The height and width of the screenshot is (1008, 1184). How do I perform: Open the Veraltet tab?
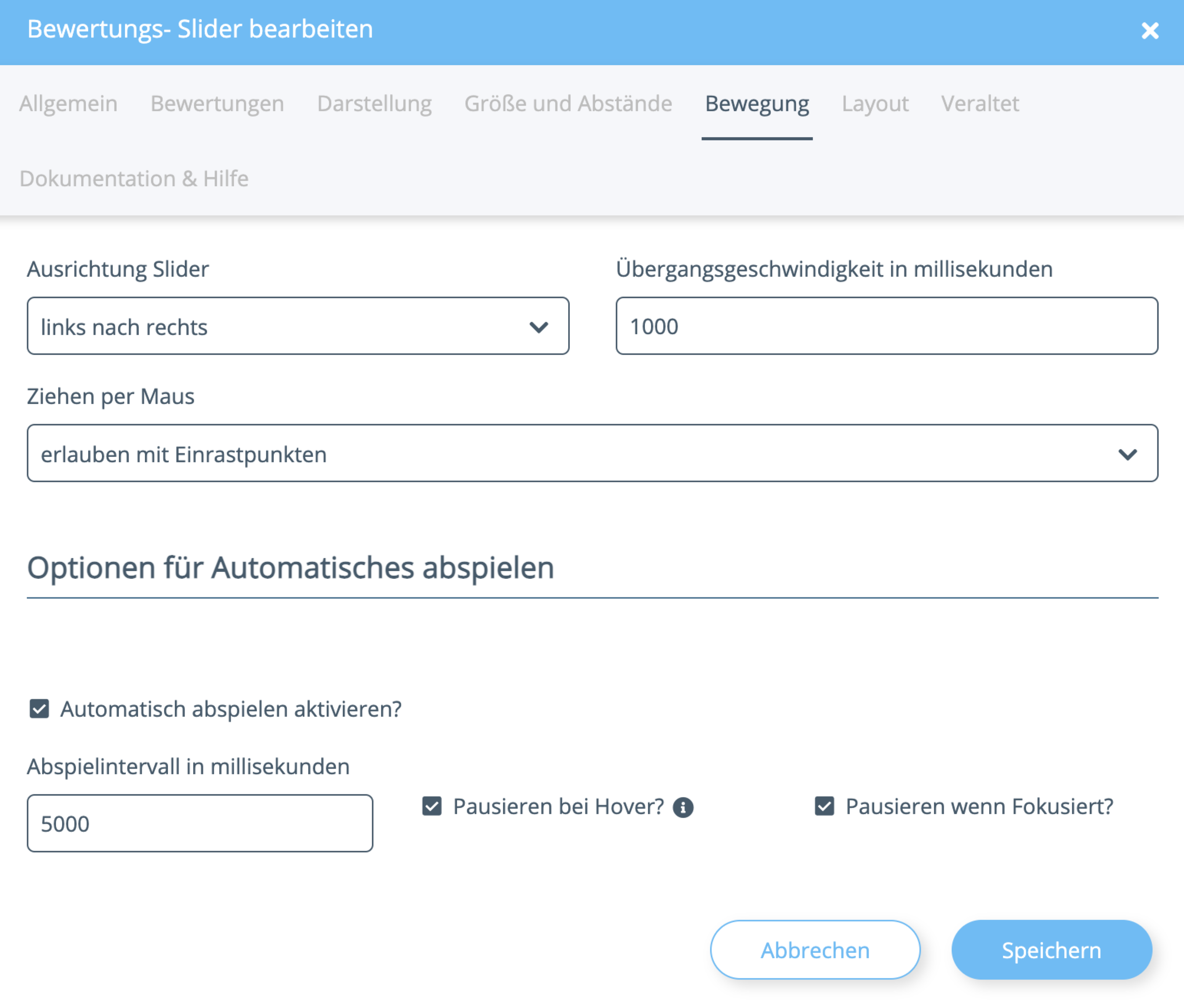(x=980, y=103)
